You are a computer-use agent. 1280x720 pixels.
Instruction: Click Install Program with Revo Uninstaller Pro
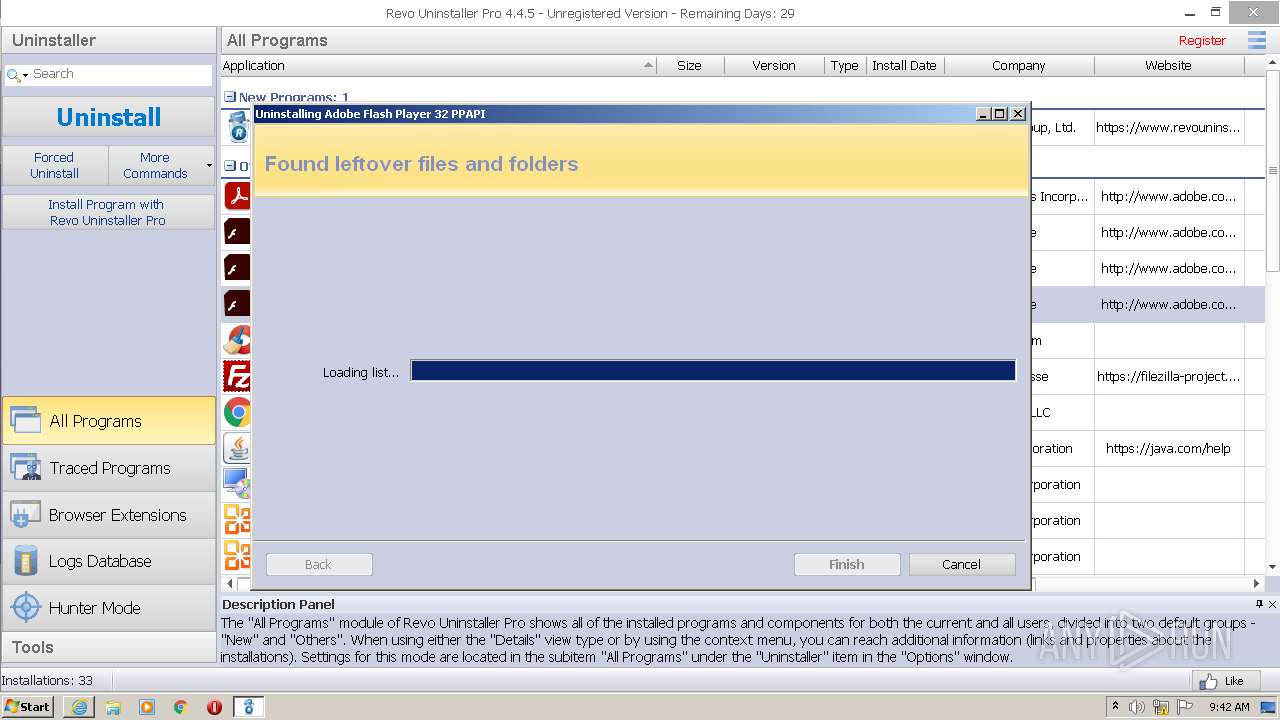pos(108,212)
